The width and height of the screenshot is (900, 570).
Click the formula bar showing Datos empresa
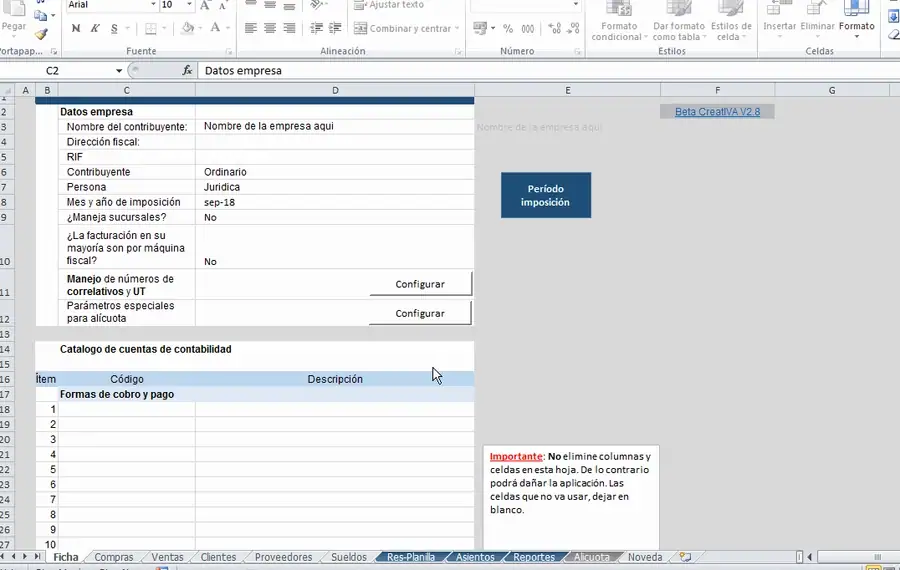point(549,71)
